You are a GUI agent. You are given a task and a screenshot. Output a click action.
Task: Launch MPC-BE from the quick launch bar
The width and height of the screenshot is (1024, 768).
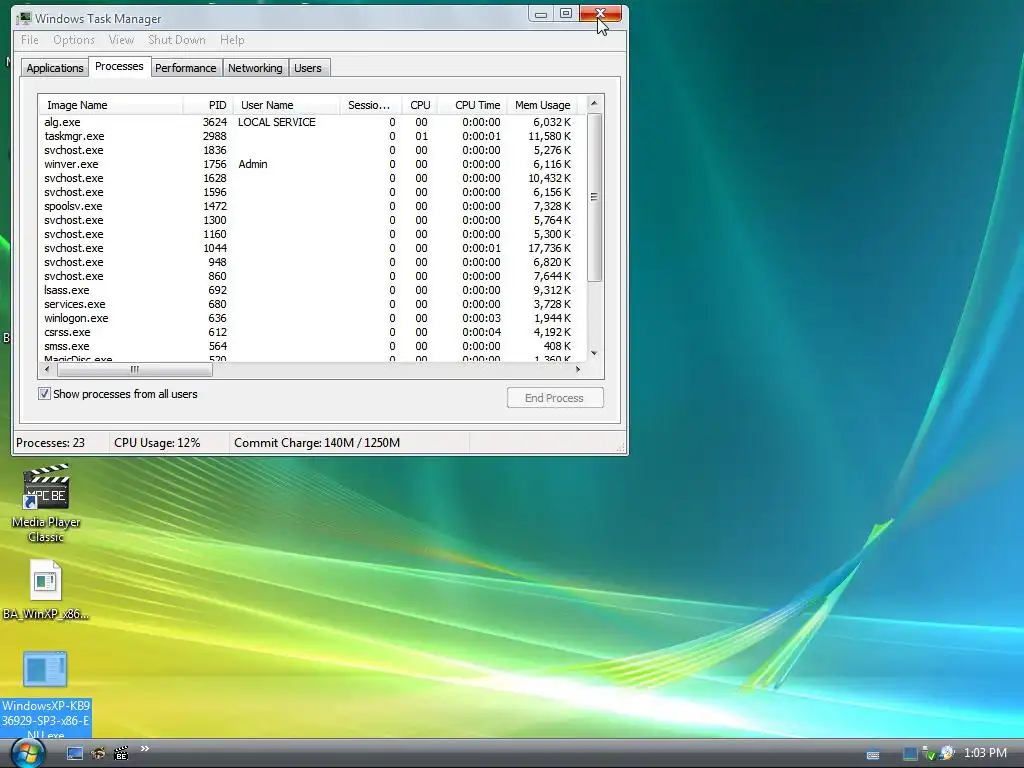pos(121,754)
